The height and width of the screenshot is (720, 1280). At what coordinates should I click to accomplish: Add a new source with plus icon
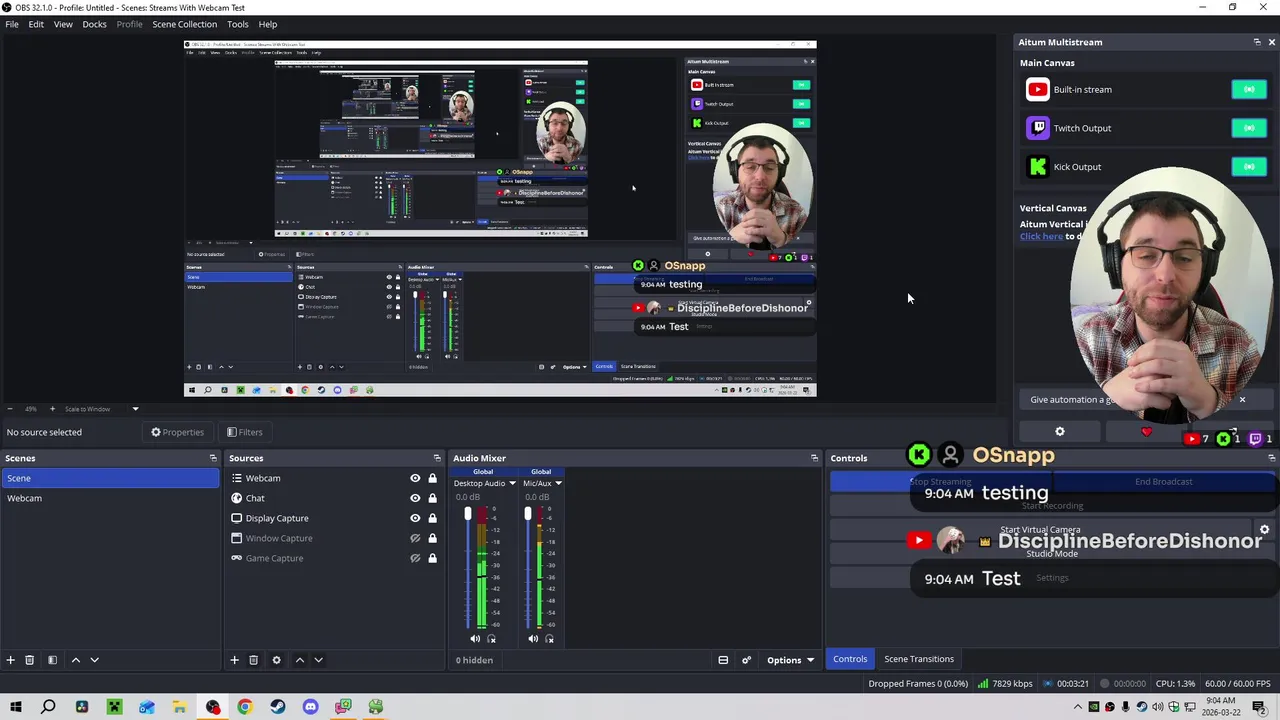click(x=234, y=660)
